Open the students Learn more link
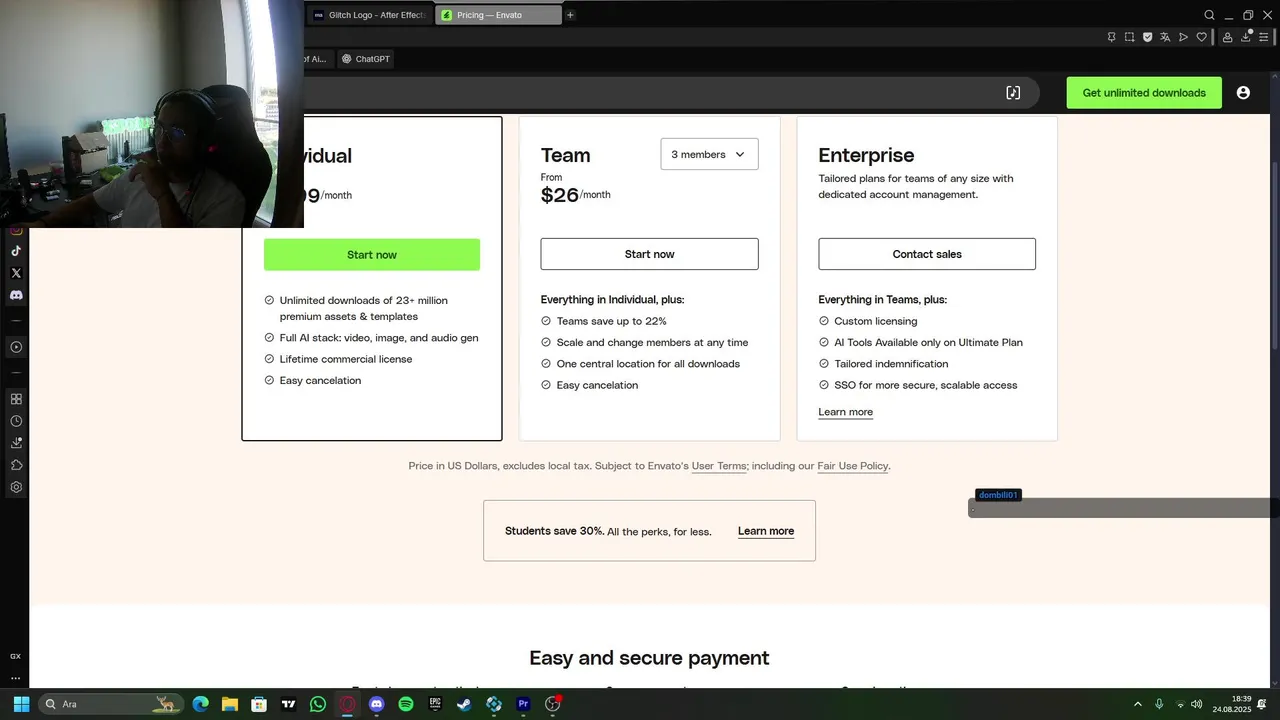 click(x=766, y=531)
